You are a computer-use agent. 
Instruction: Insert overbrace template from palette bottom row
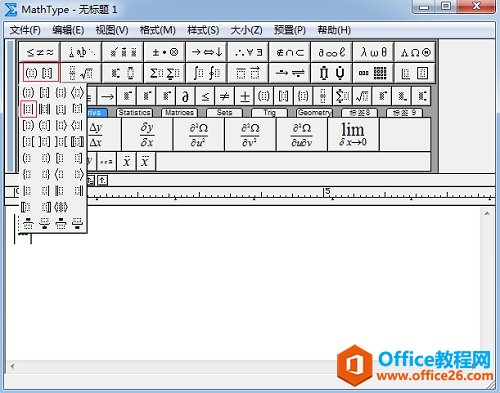coord(28,223)
